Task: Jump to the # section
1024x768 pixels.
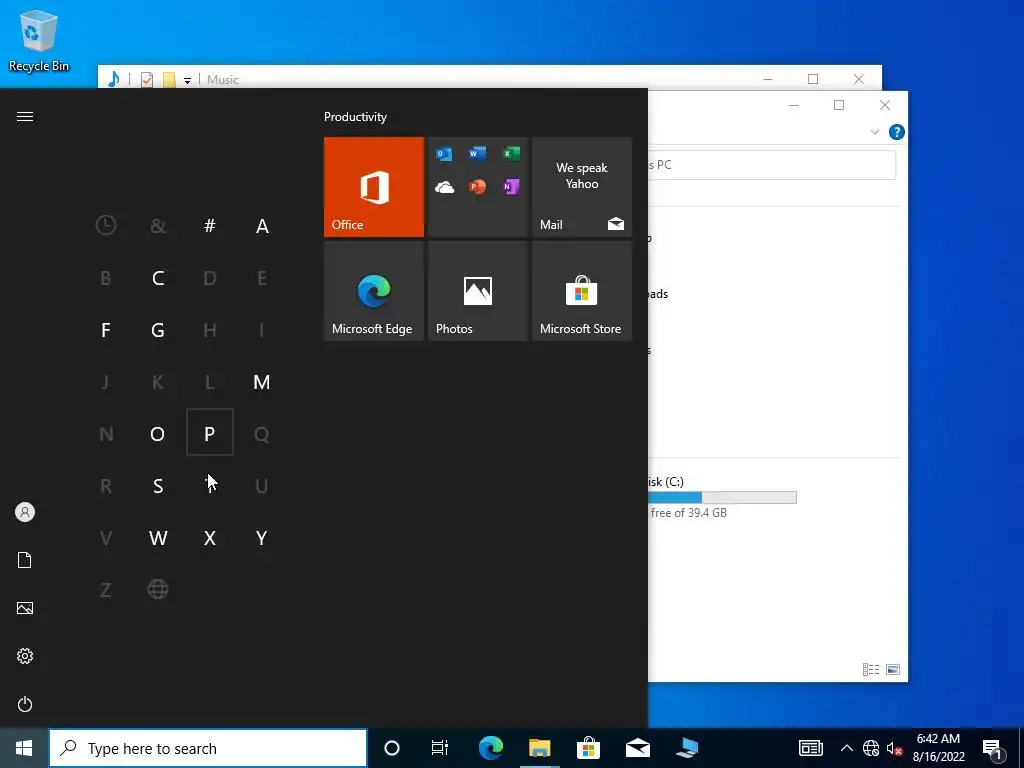Action: click(210, 226)
